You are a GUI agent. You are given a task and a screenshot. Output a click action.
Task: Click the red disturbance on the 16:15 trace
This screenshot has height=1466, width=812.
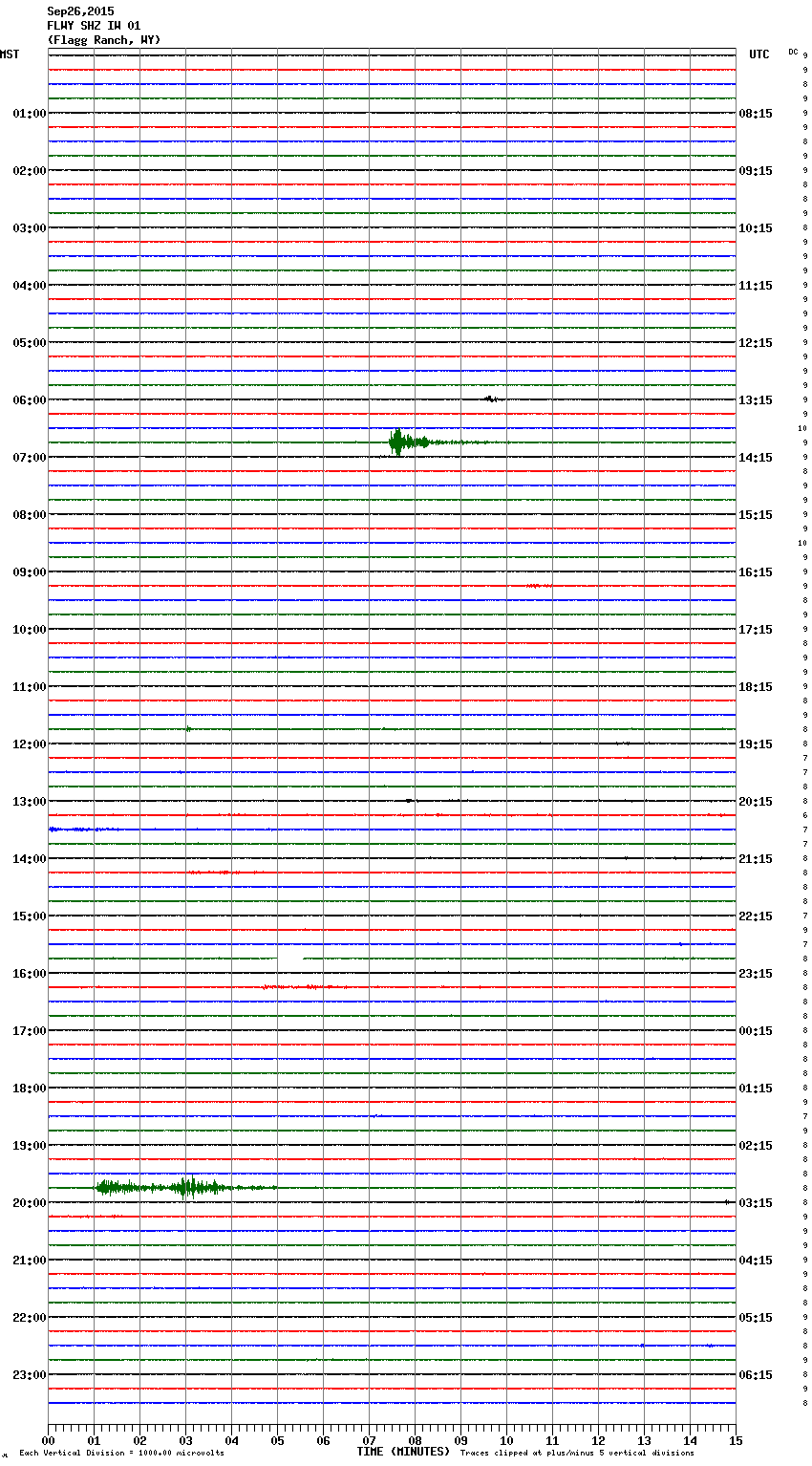point(304,986)
